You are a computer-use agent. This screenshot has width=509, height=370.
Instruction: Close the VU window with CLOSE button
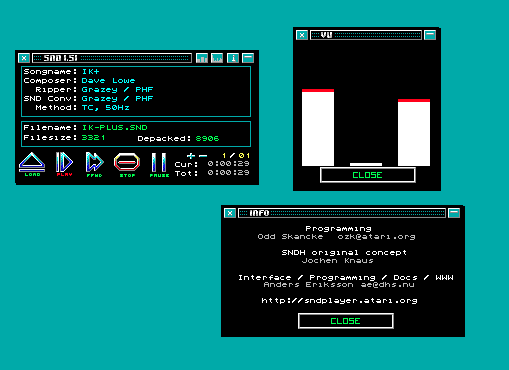point(368,175)
